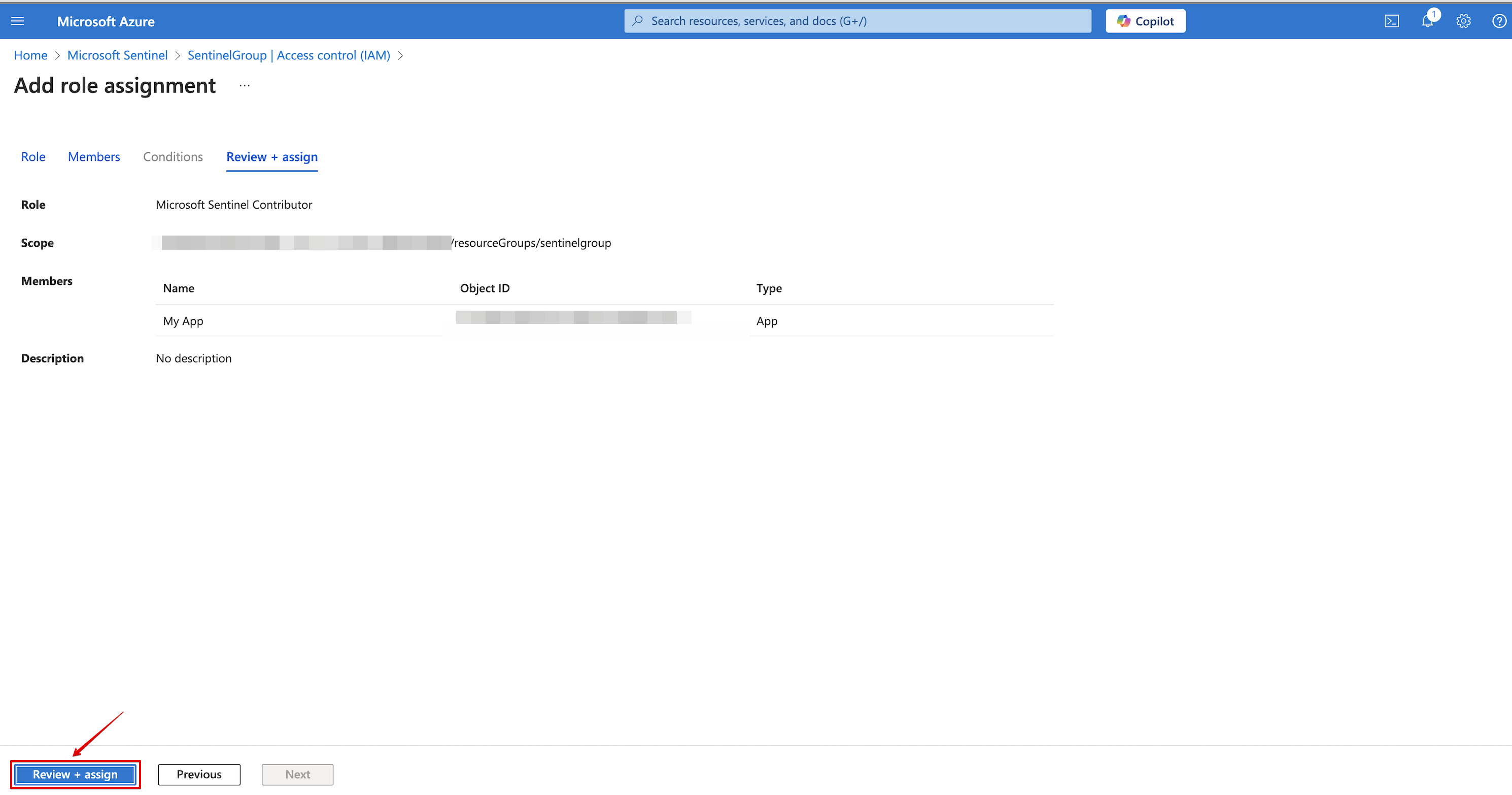Select the Review + assign tab

pos(272,157)
